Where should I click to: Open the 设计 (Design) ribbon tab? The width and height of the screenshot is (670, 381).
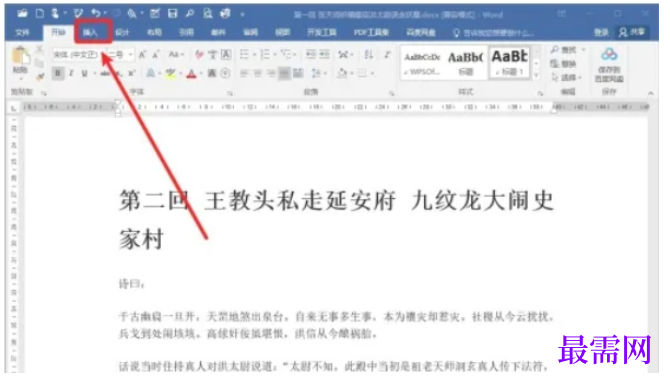point(122,32)
